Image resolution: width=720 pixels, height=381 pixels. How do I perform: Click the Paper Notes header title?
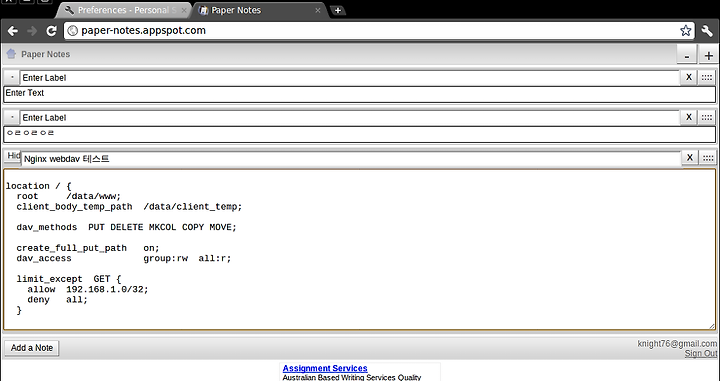click(45, 54)
